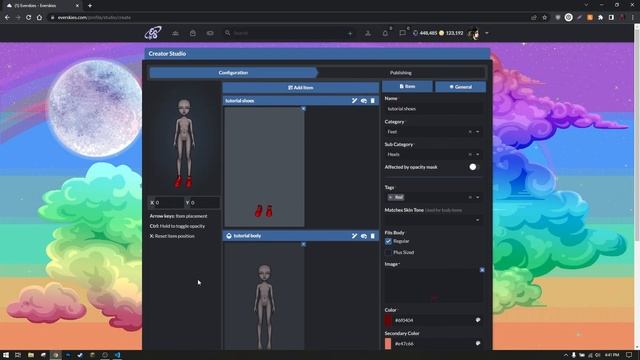Remove the image in the Image field
Image resolution: width=640 pixels, height=360 pixels.
coord(482,270)
